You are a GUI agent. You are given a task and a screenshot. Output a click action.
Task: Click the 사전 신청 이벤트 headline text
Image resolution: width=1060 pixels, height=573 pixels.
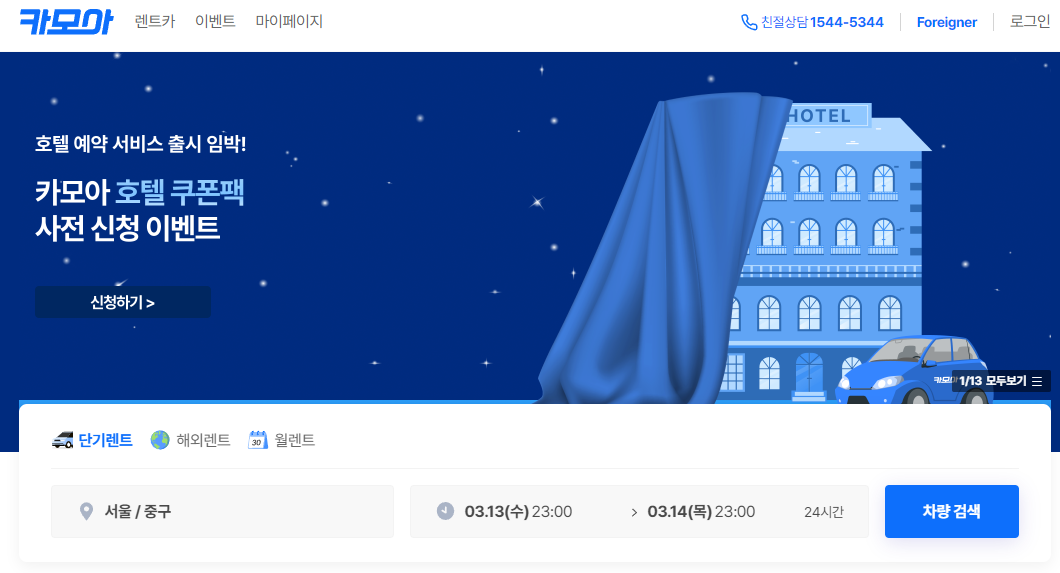pyautogui.click(x=128, y=228)
